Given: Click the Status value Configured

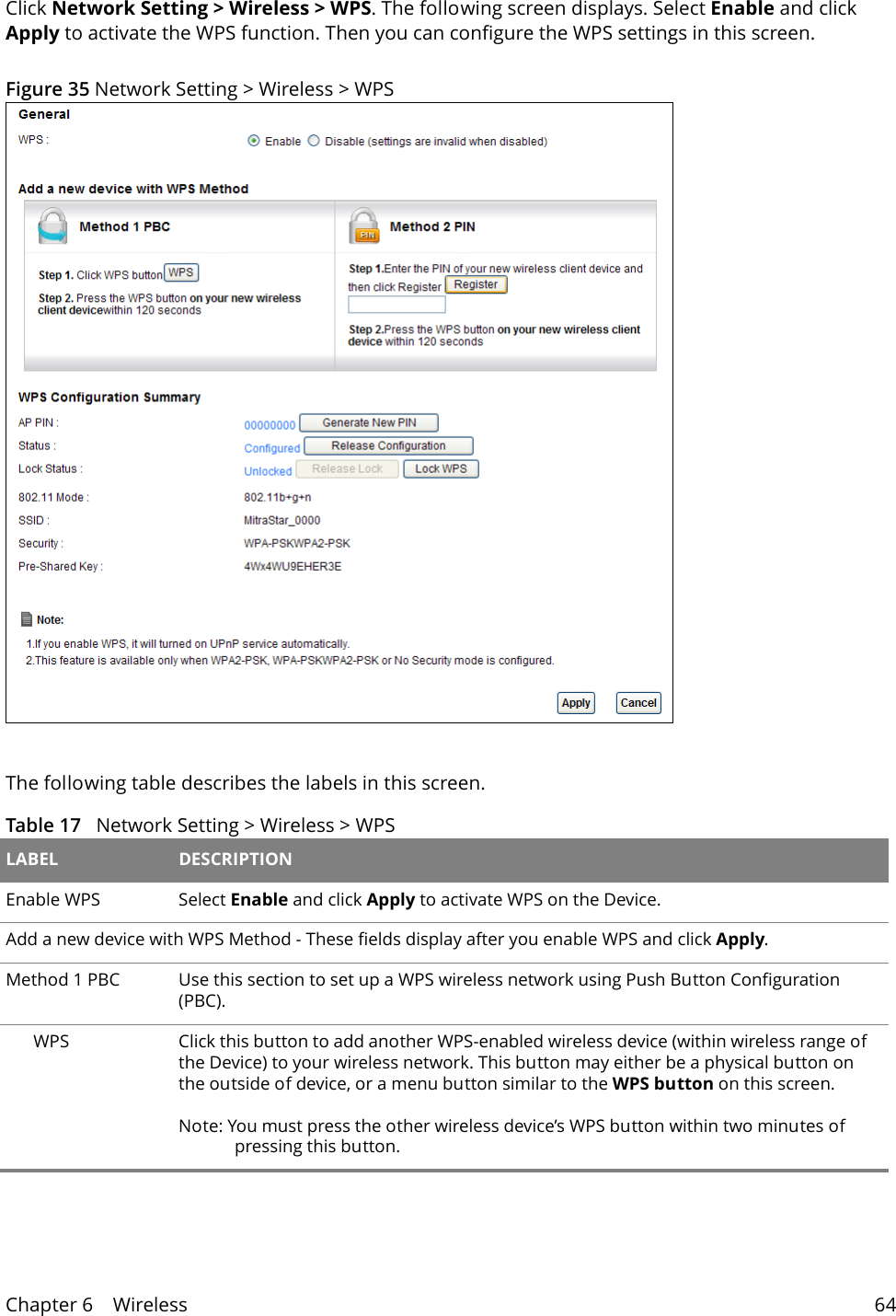Looking at the screenshot, I should coord(270,447).
